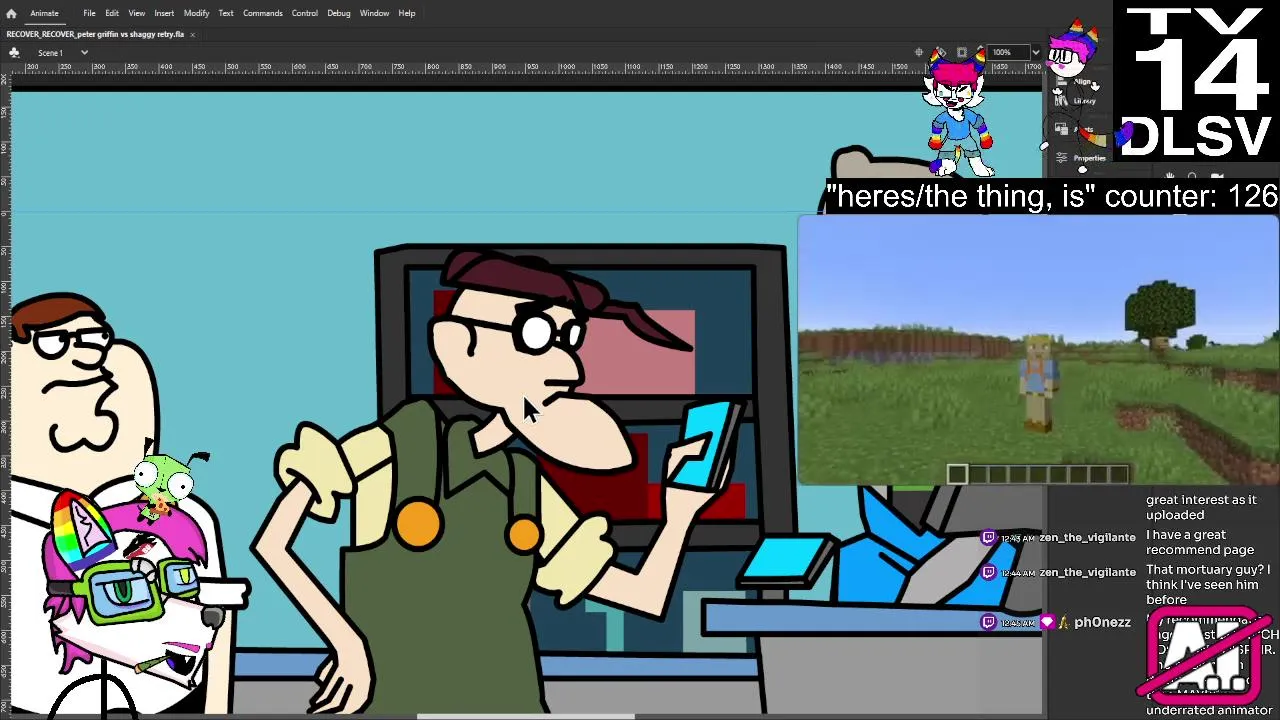Open the Debug menu
The width and height of the screenshot is (1280, 720).
click(x=339, y=13)
